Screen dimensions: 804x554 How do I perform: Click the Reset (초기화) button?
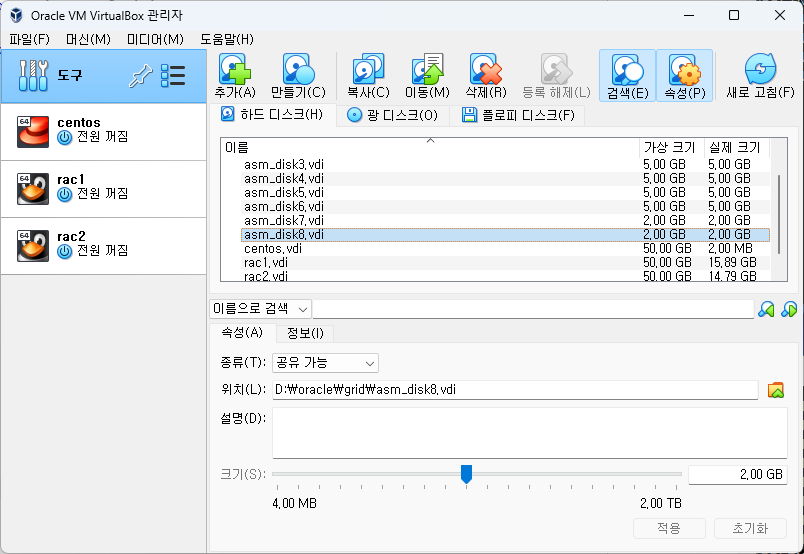pos(750,528)
